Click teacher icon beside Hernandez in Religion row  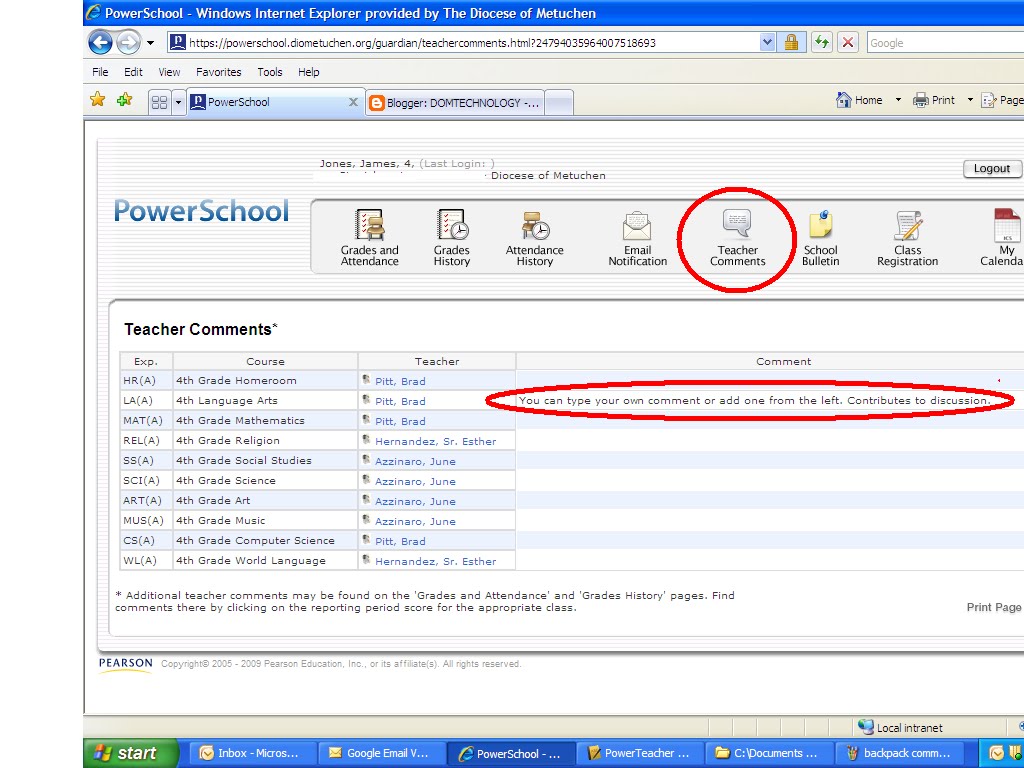(x=366, y=440)
